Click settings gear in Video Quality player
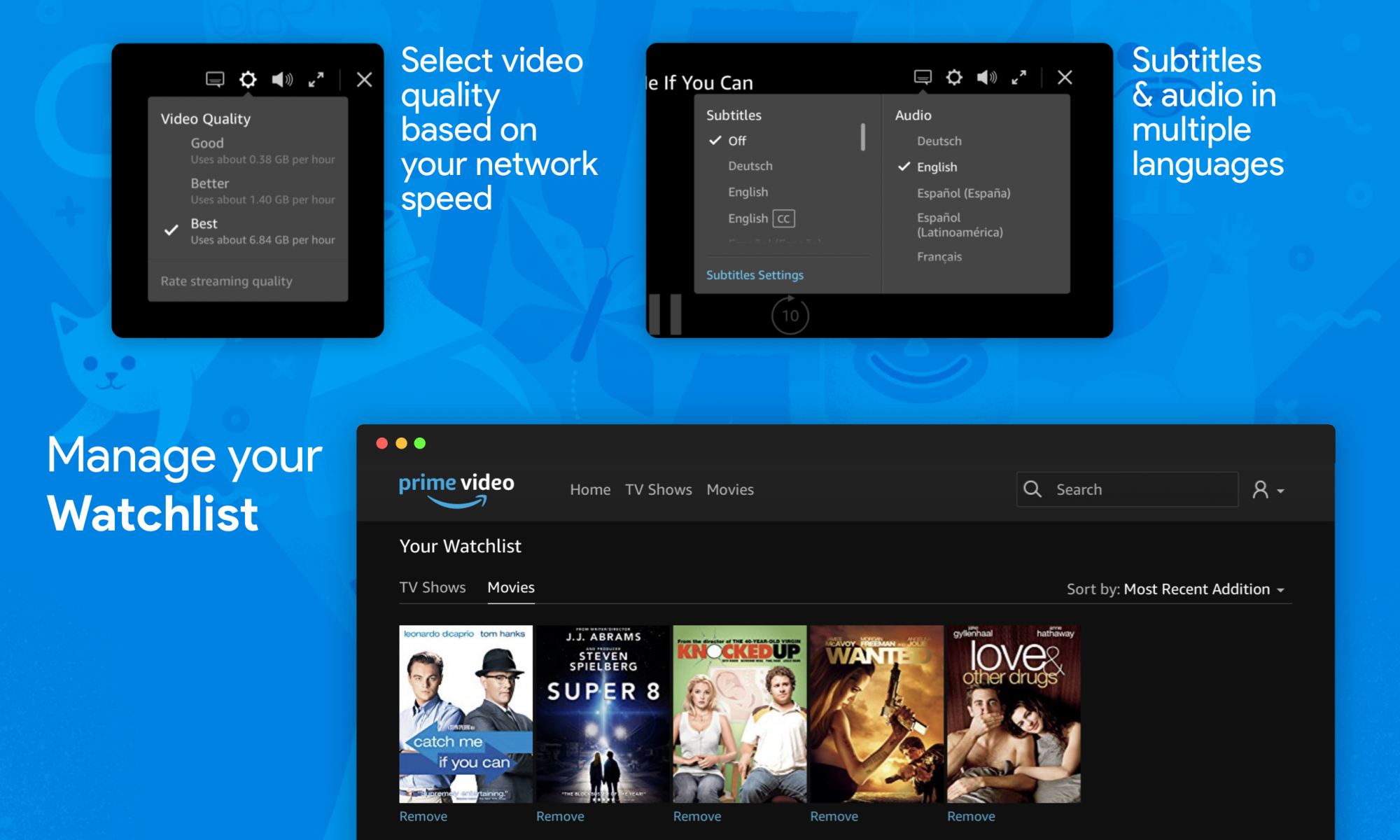This screenshot has height=840, width=1400. 248,79
